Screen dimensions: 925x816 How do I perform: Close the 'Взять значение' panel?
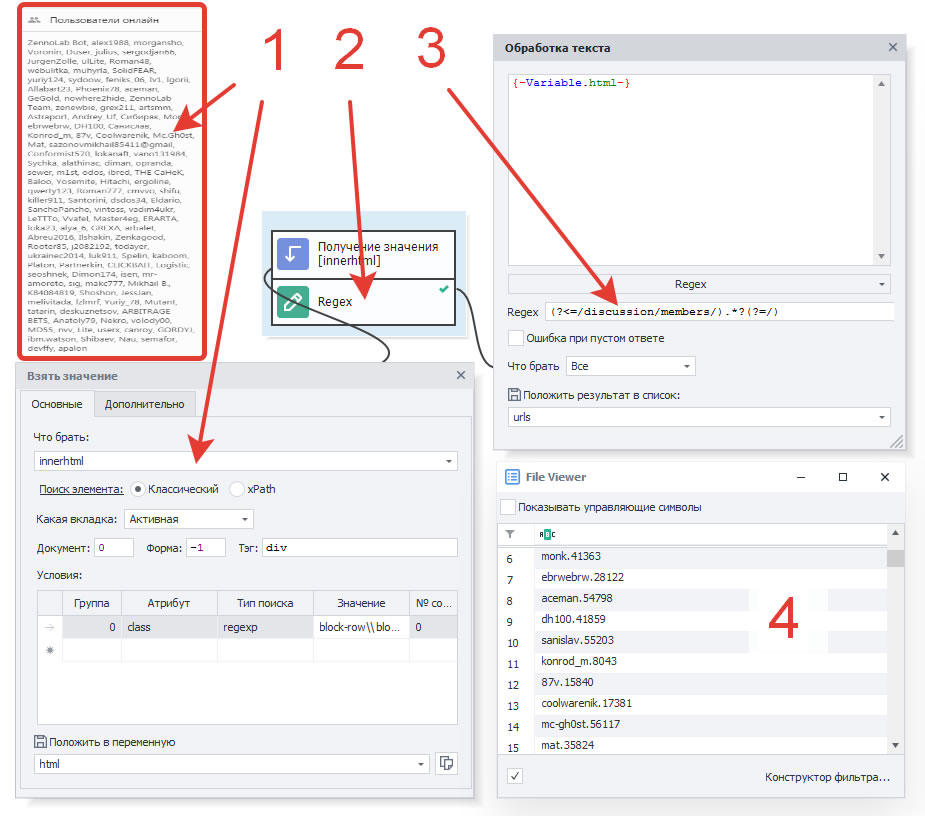pyautogui.click(x=461, y=375)
